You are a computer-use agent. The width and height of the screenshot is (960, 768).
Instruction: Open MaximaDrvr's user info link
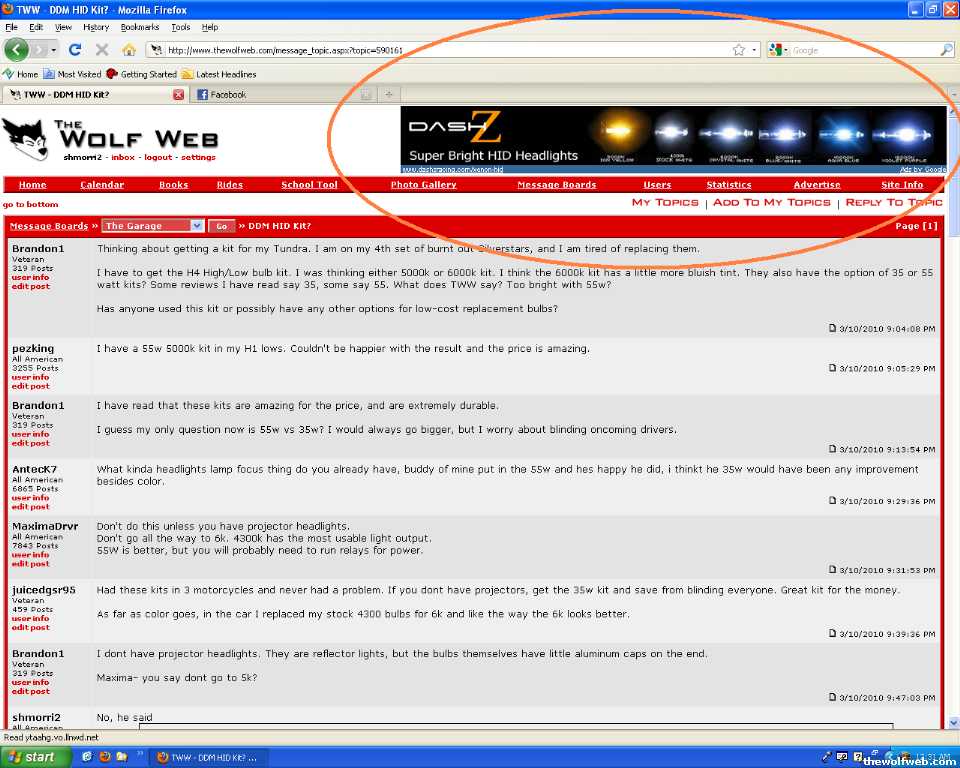(31, 555)
